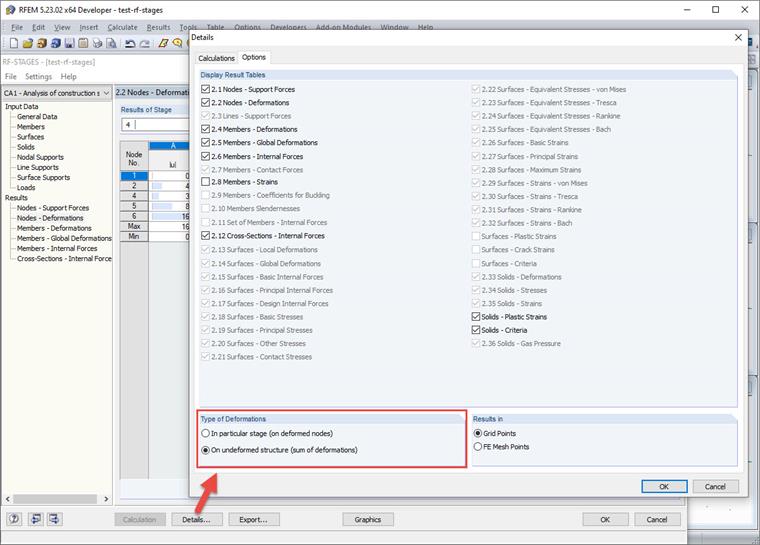Open the File menu in RFEM menu bar
The image size is (760, 545).
pos(17,28)
